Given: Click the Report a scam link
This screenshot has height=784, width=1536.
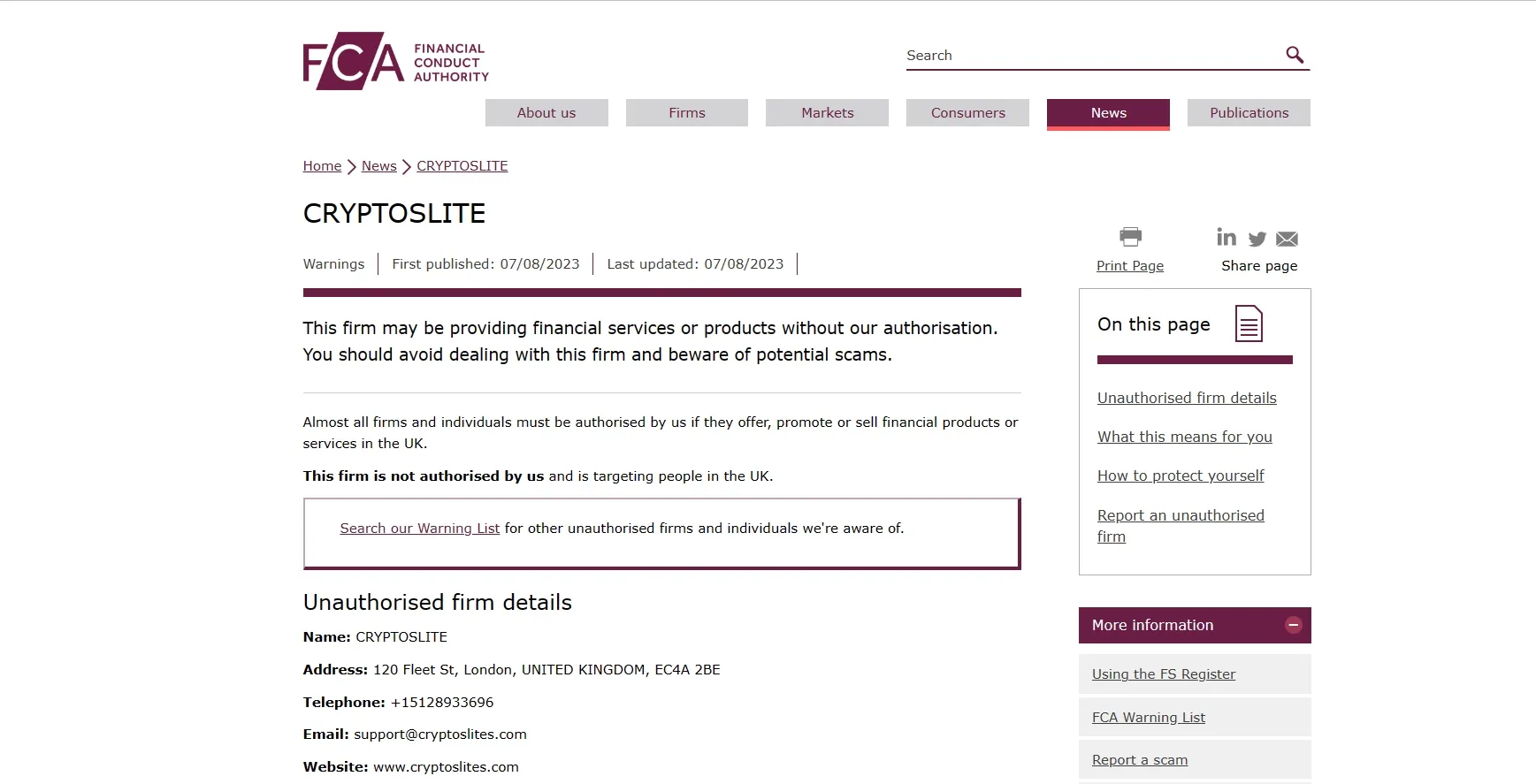Looking at the screenshot, I should pos(1140,760).
